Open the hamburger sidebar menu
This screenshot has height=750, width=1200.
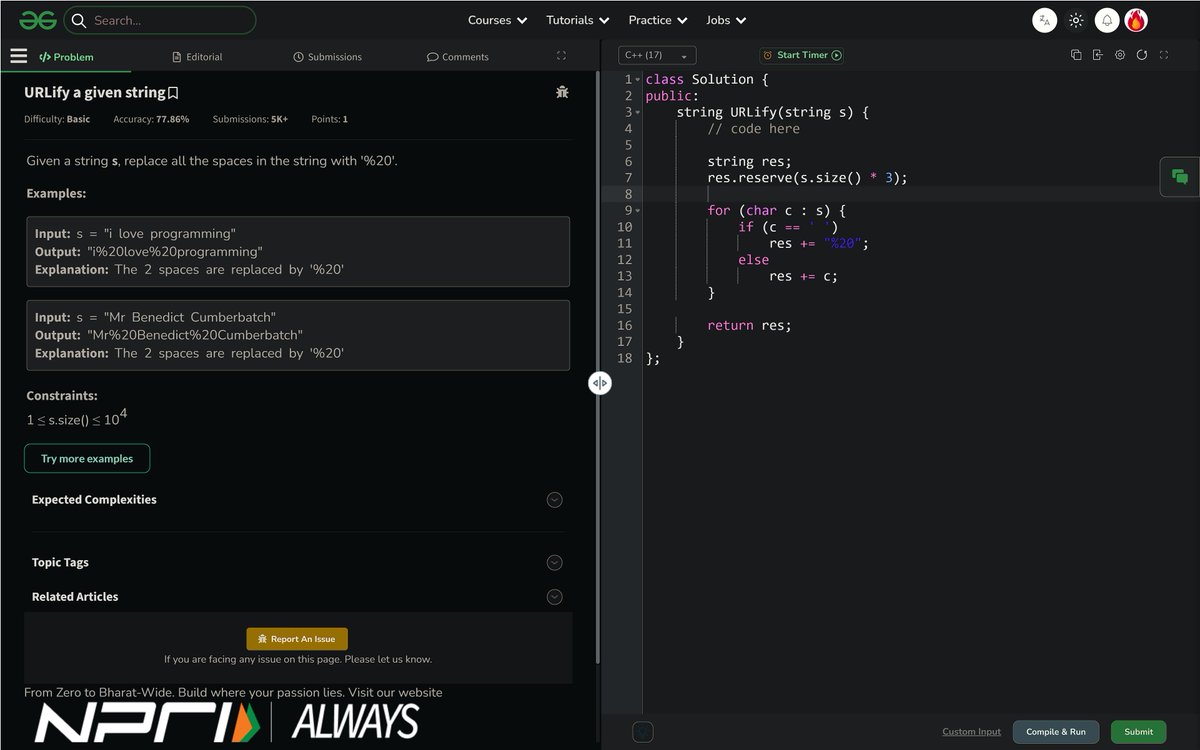18,56
